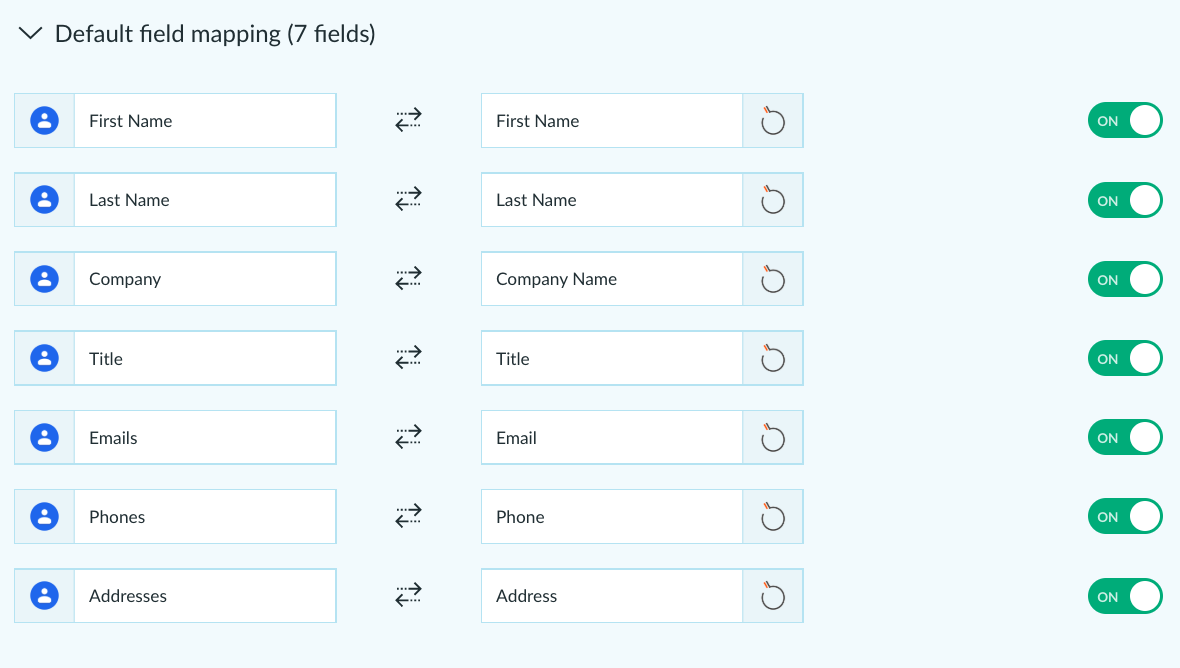Click the contact icon beside Addresses
This screenshot has width=1180, height=668.
[44, 596]
